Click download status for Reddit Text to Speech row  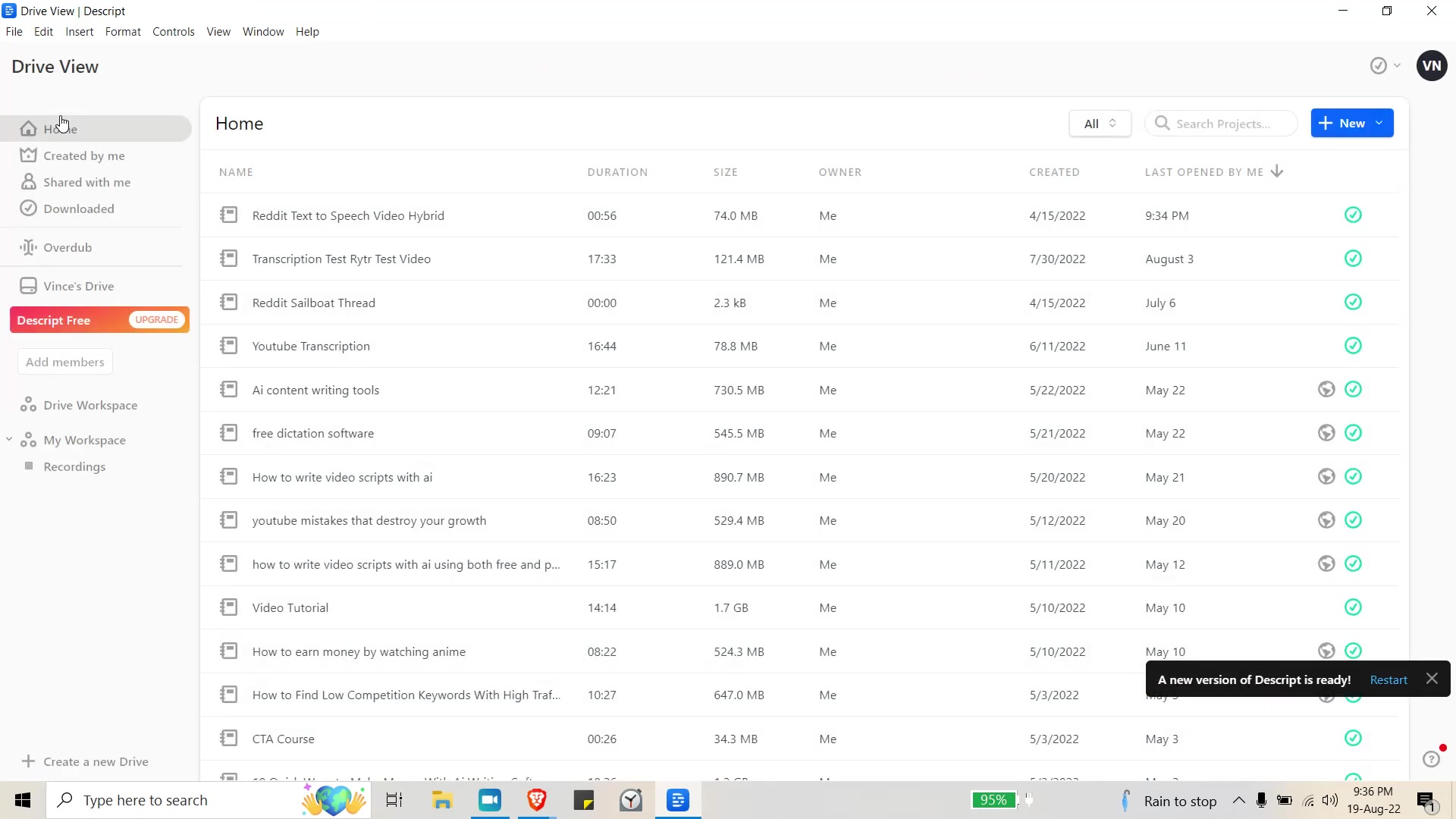tap(1353, 215)
